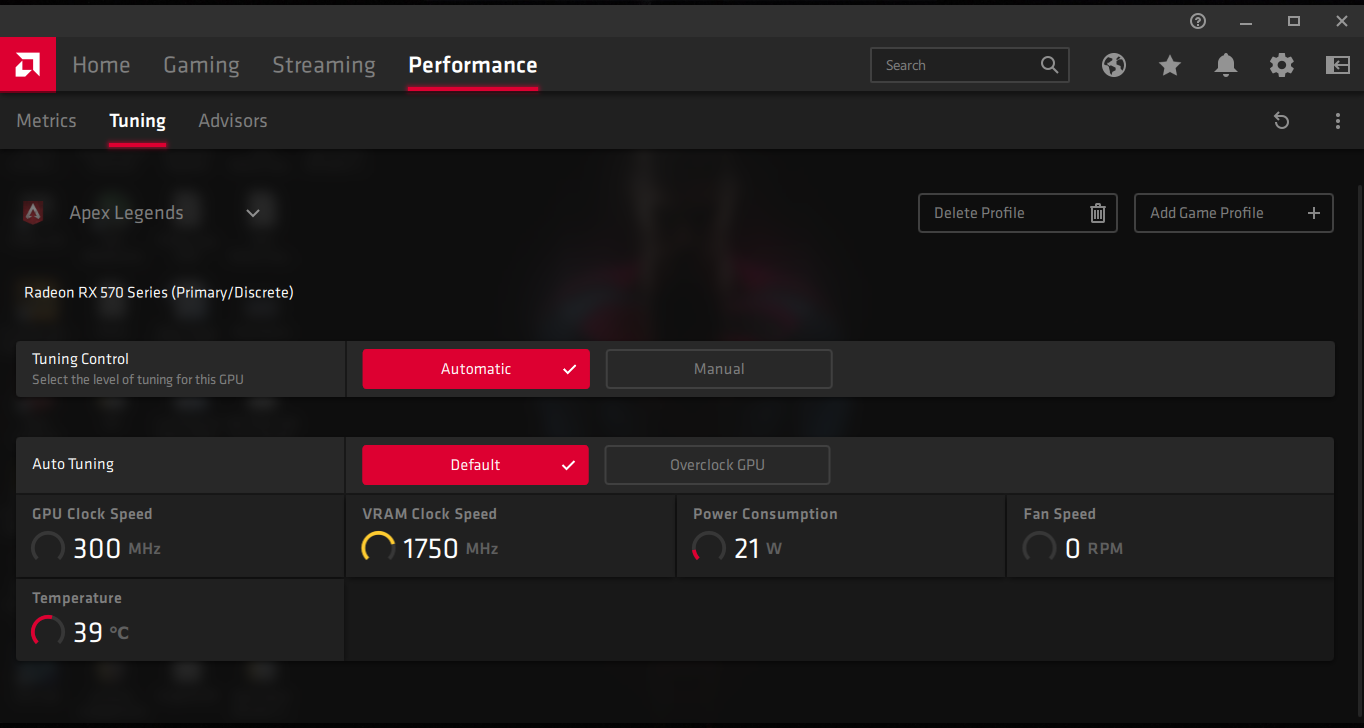Click 'Select the level of tuning' description
This screenshot has height=728, width=1364.
click(138, 380)
